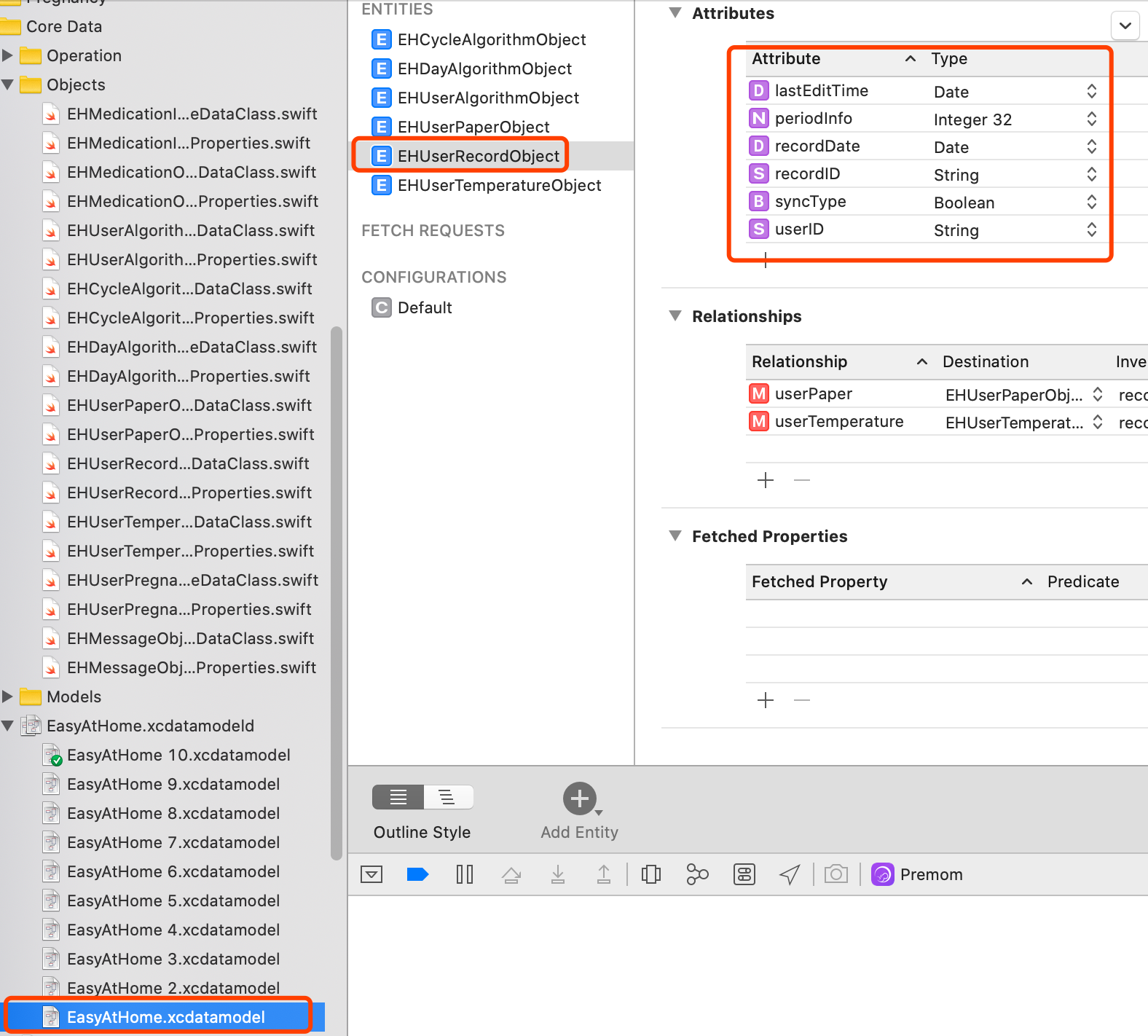The height and width of the screenshot is (1036, 1148).
Task: Remove fetched property with minus button
Action: click(x=802, y=700)
